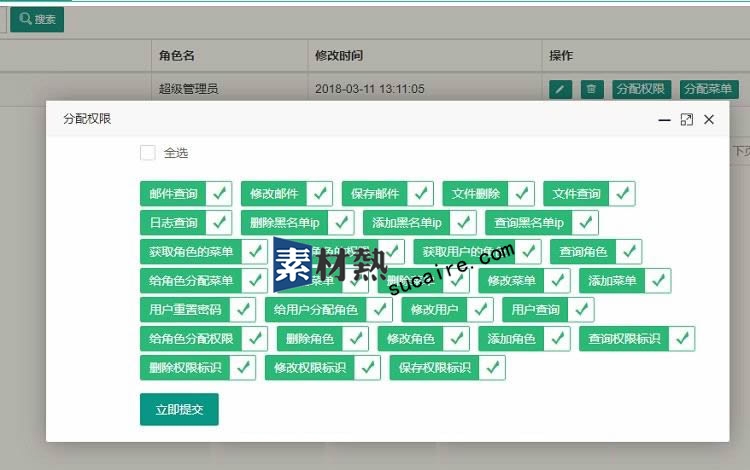This screenshot has width=750, height=470.
Task: Uncheck the 给角色分配权限 permission
Action: click(204, 339)
